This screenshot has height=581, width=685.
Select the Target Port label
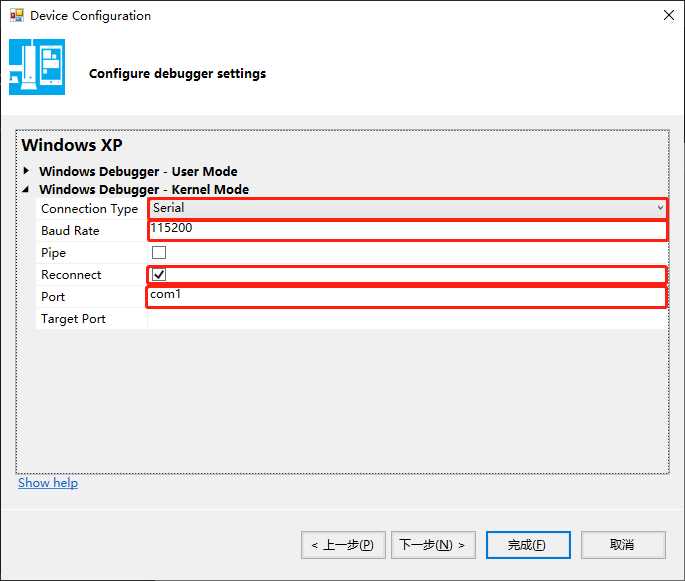[x=73, y=319]
